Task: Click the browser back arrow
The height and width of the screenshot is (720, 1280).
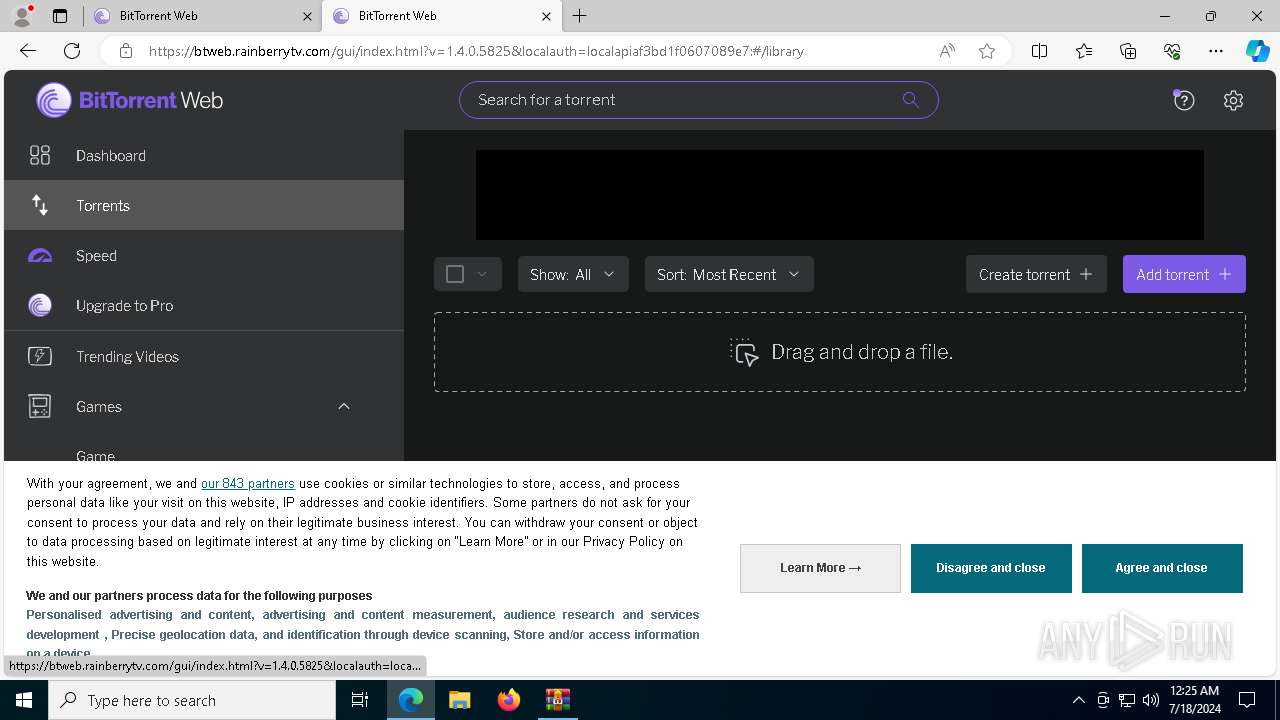Action: (x=28, y=51)
